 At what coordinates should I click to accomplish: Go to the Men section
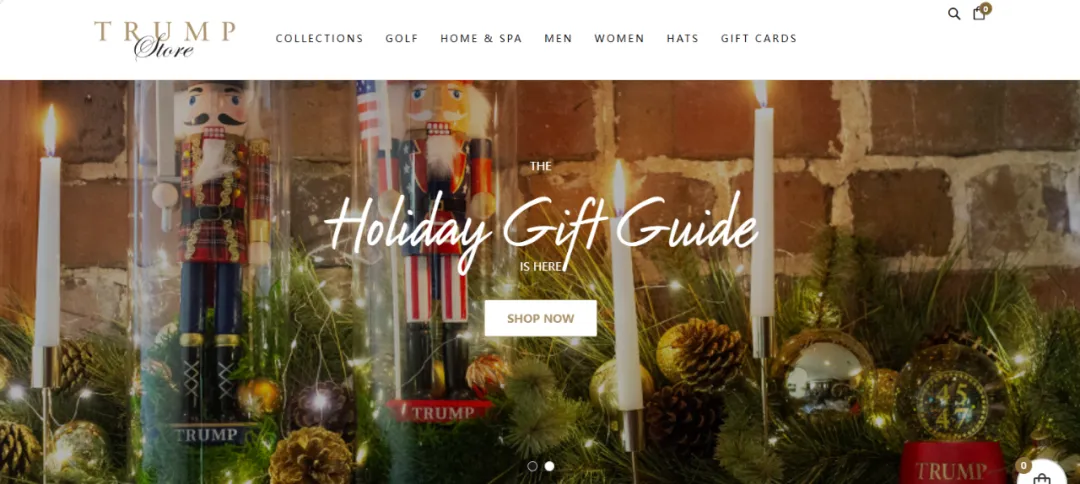(x=558, y=39)
